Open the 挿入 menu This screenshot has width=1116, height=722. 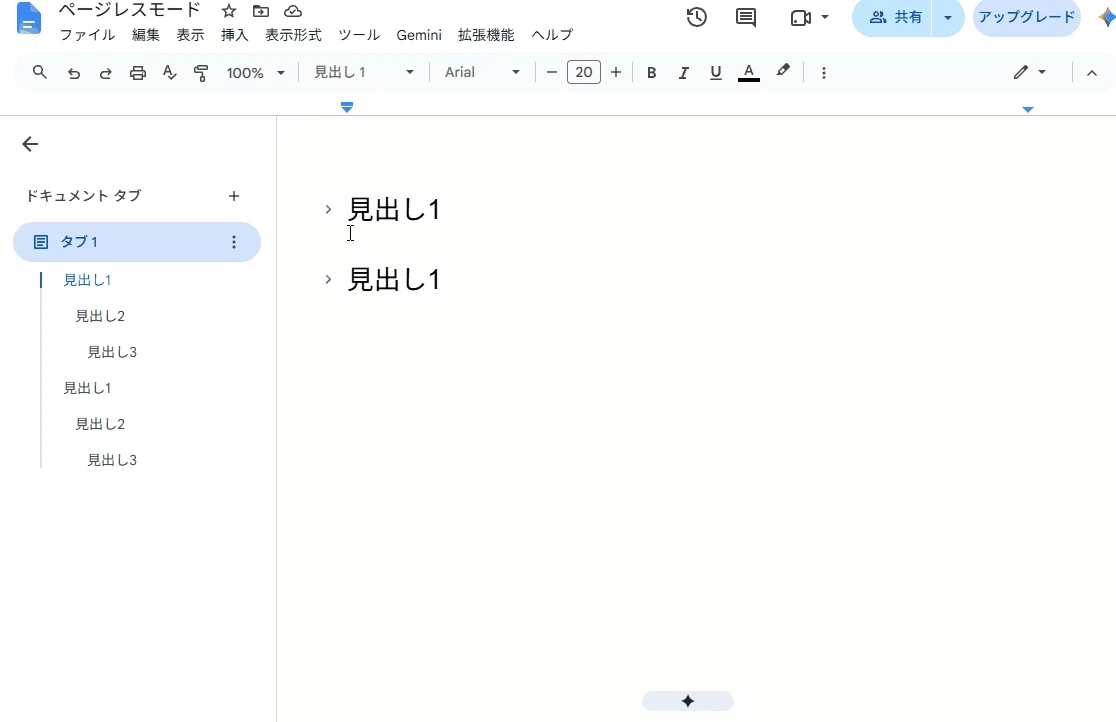234,35
